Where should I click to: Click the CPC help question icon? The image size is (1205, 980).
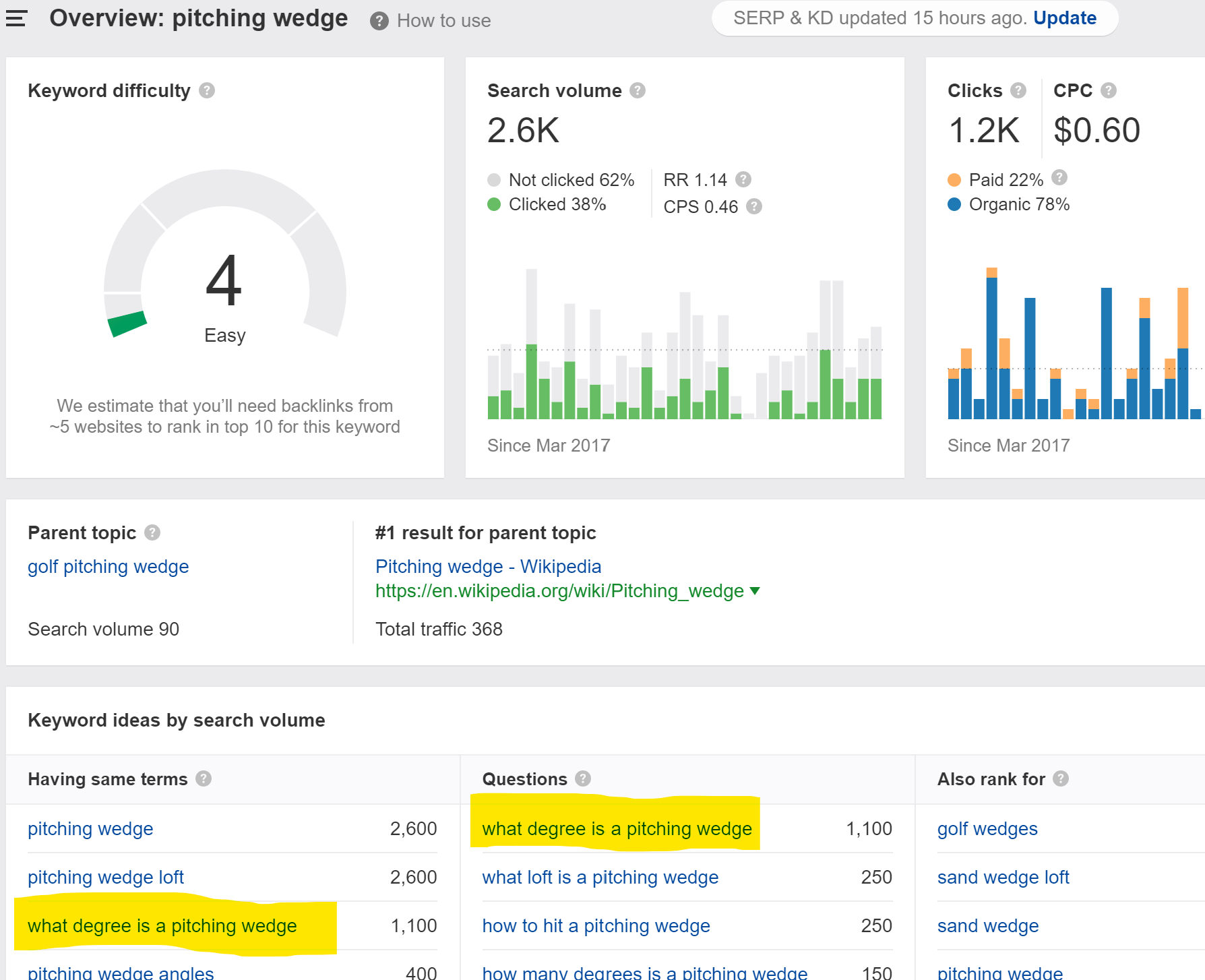coord(1109,90)
